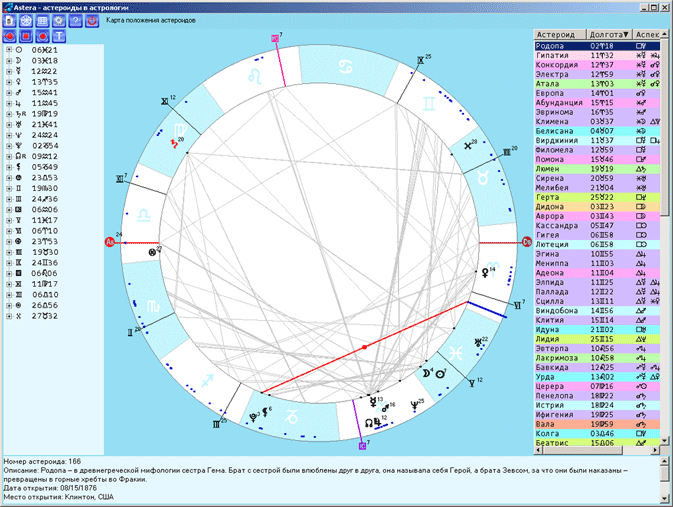The image size is (673, 507).
Task: Expand the Moon tree node
Action: click(9, 60)
